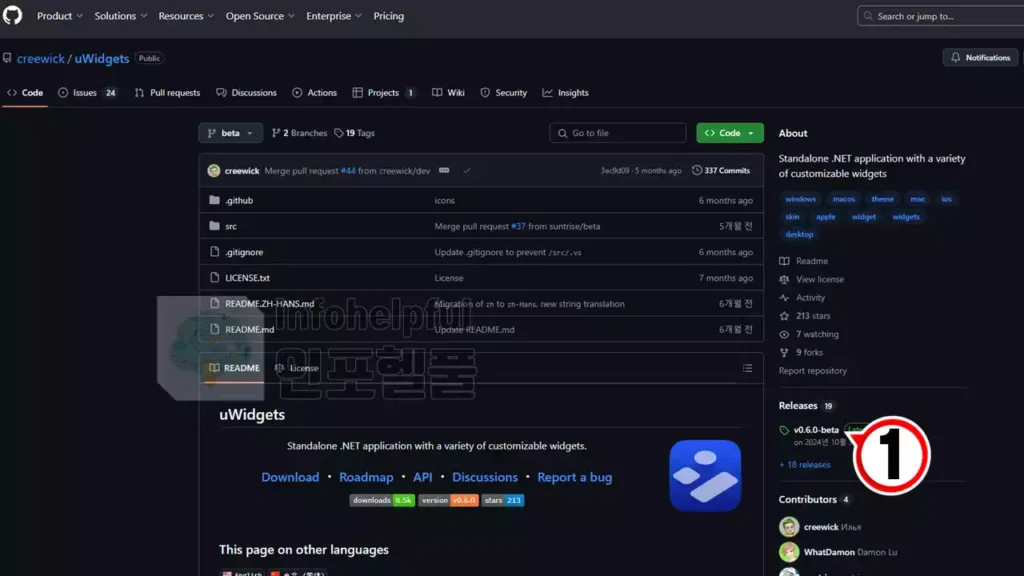Show commit status check mark details
Screen dimensions: 1024x576
[x=466, y=170]
